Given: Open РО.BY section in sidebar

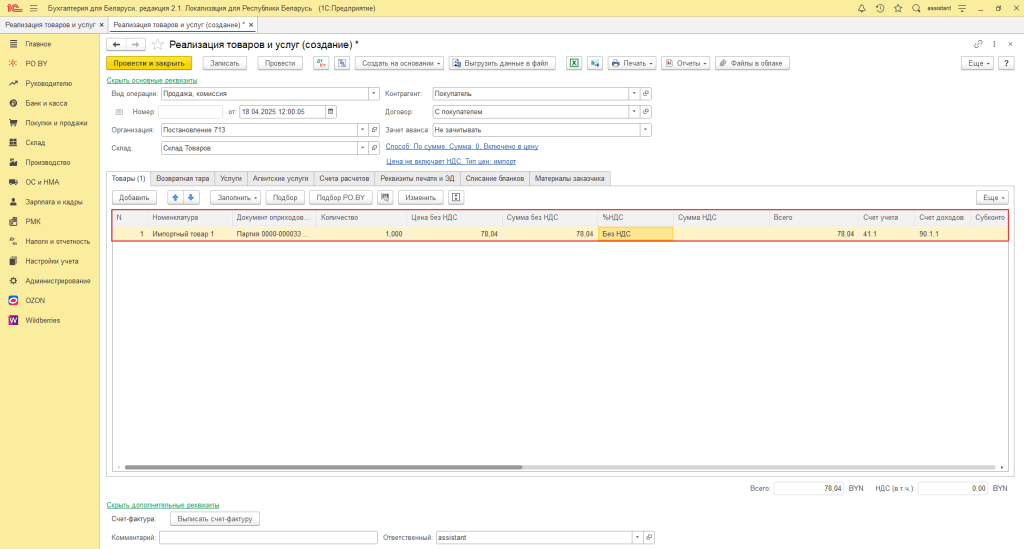Looking at the screenshot, I should pos(37,63).
